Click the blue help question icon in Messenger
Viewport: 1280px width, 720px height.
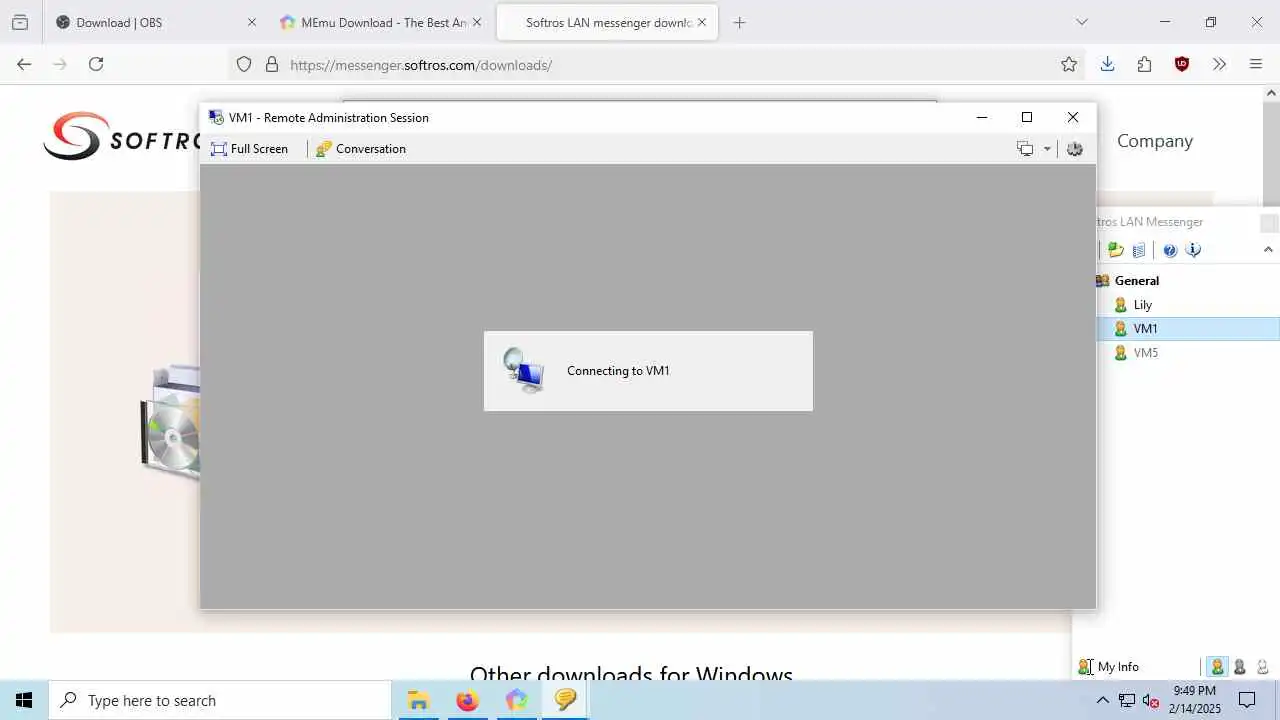[x=1170, y=250]
